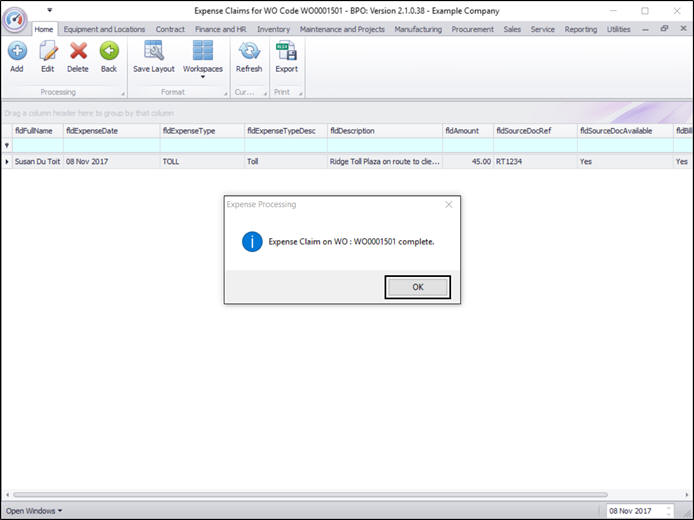The height and width of the screenshot is (520, 694).
Task: Click the Add expense claim icon
Action: coord(17,51)
